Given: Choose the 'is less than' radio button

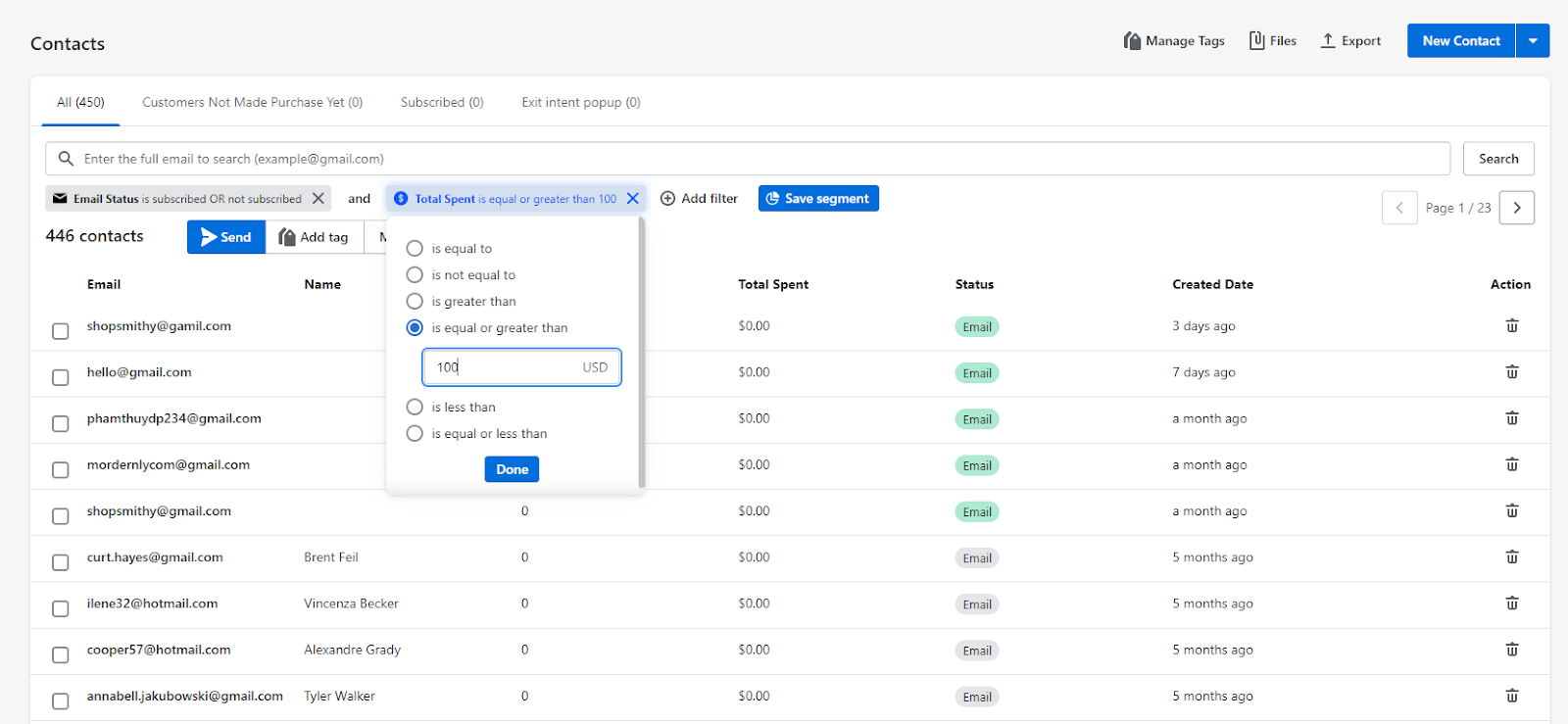Looking at the screenshot, I should (x=415, y=408).
